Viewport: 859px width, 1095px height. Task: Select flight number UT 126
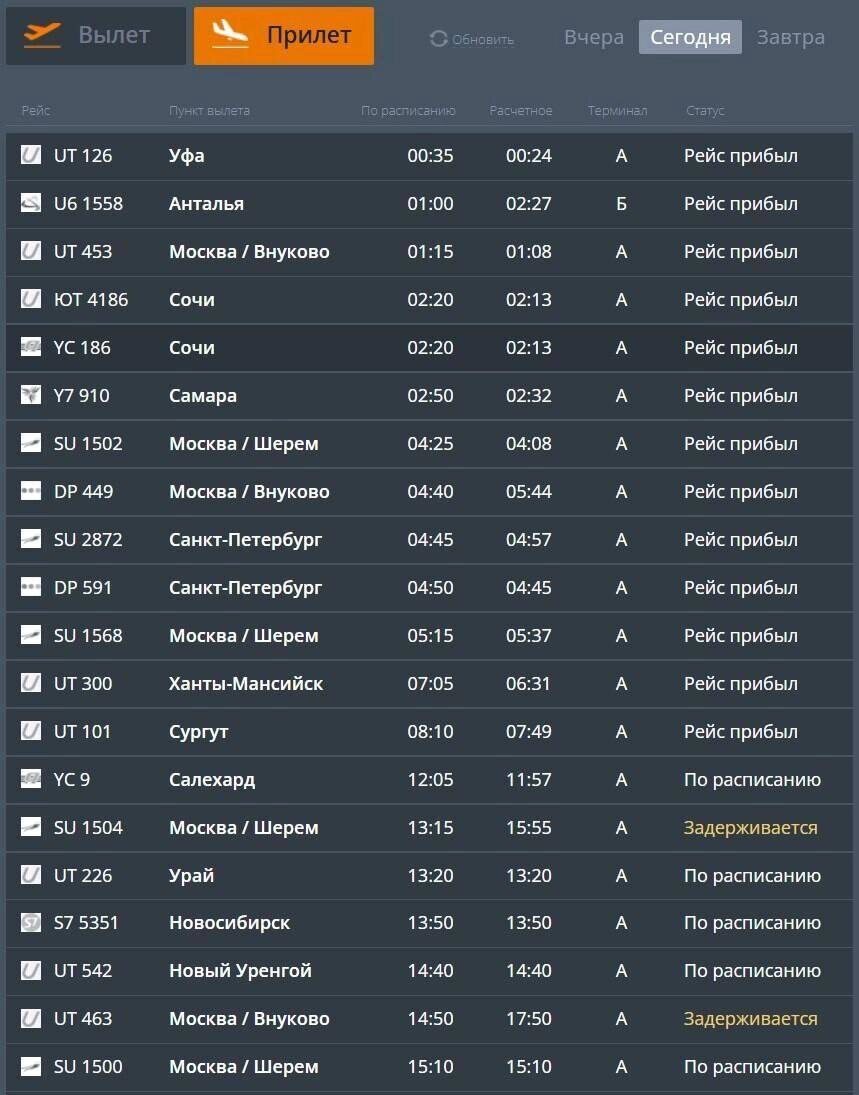pyautogui.click(x=83, y=156)
